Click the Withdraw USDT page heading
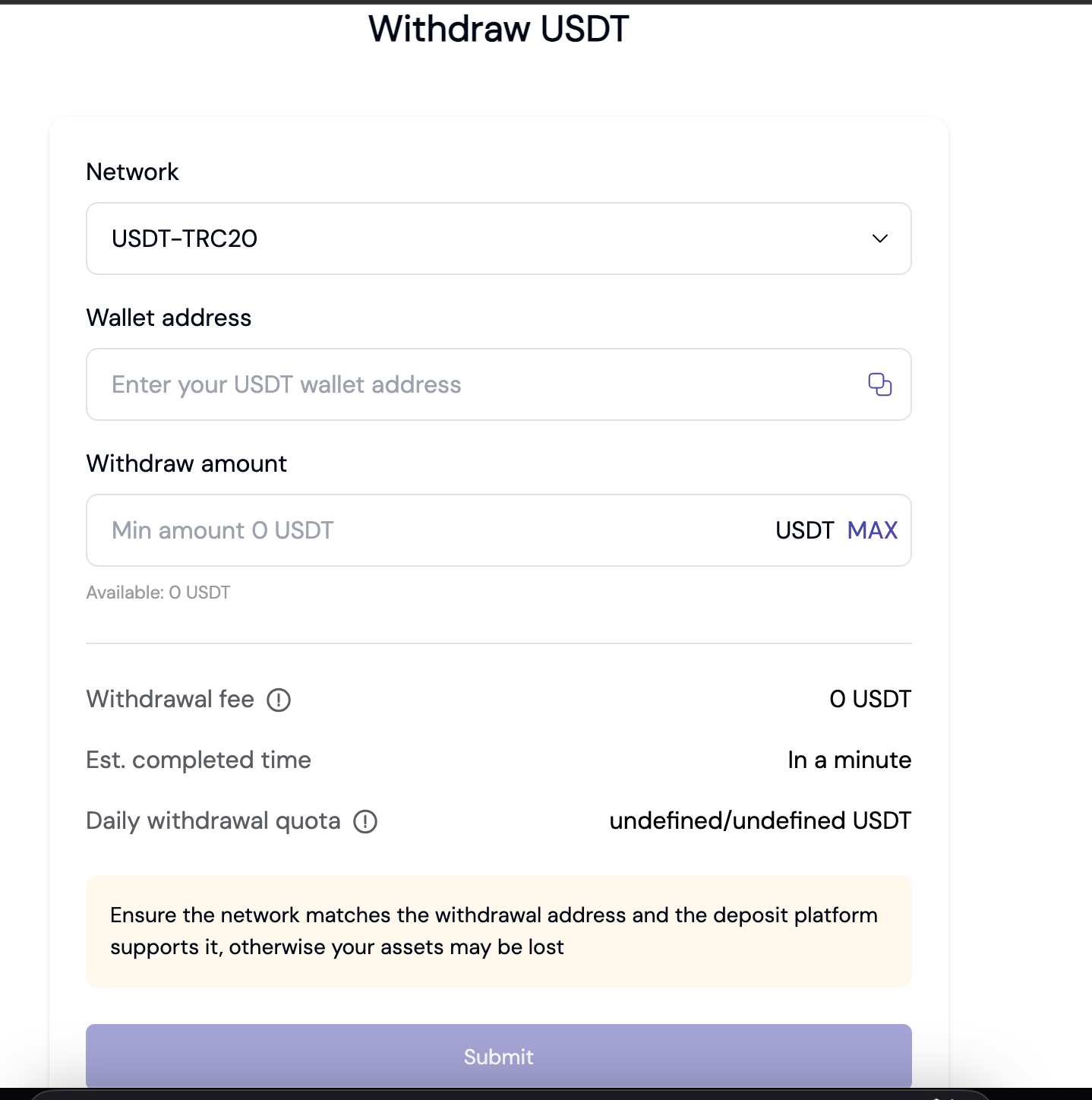Image resolution: width=1092 pixels, height=1100 pixels. [x=498, y=30]
